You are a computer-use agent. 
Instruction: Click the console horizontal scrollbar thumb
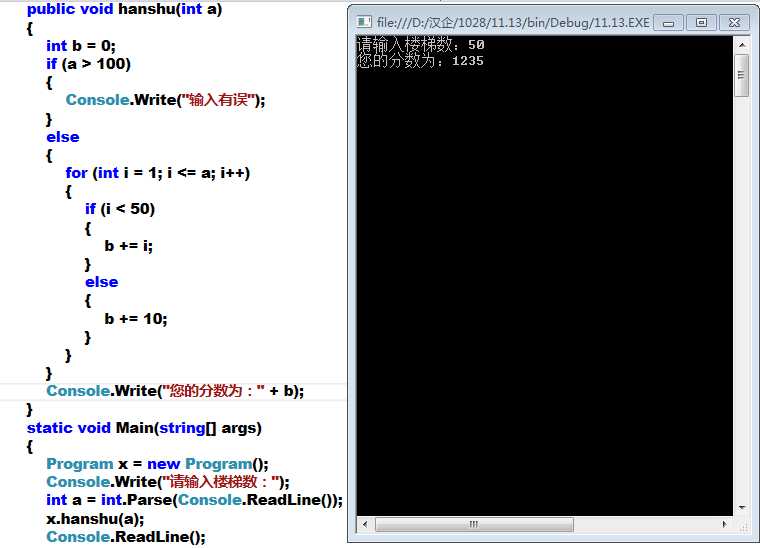click(474, 524)
